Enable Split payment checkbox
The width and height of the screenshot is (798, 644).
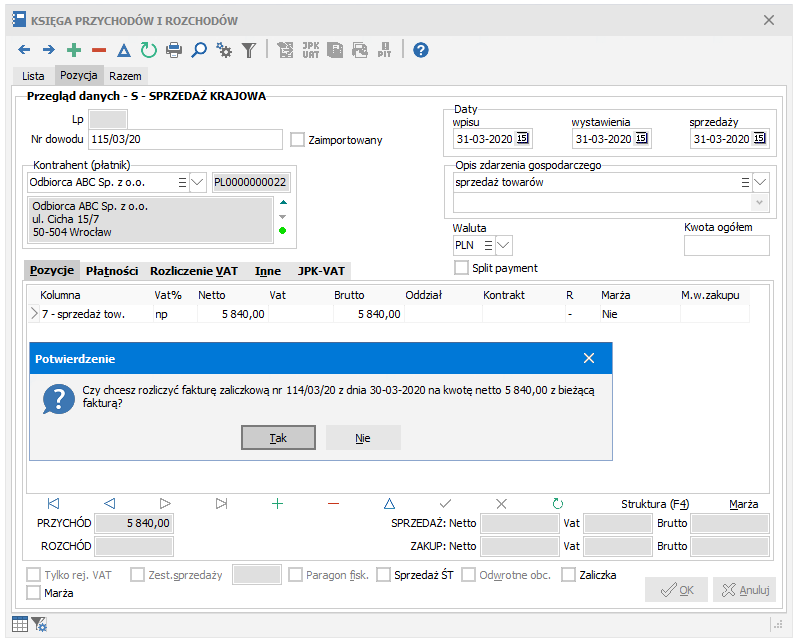(x=461, y=268)
